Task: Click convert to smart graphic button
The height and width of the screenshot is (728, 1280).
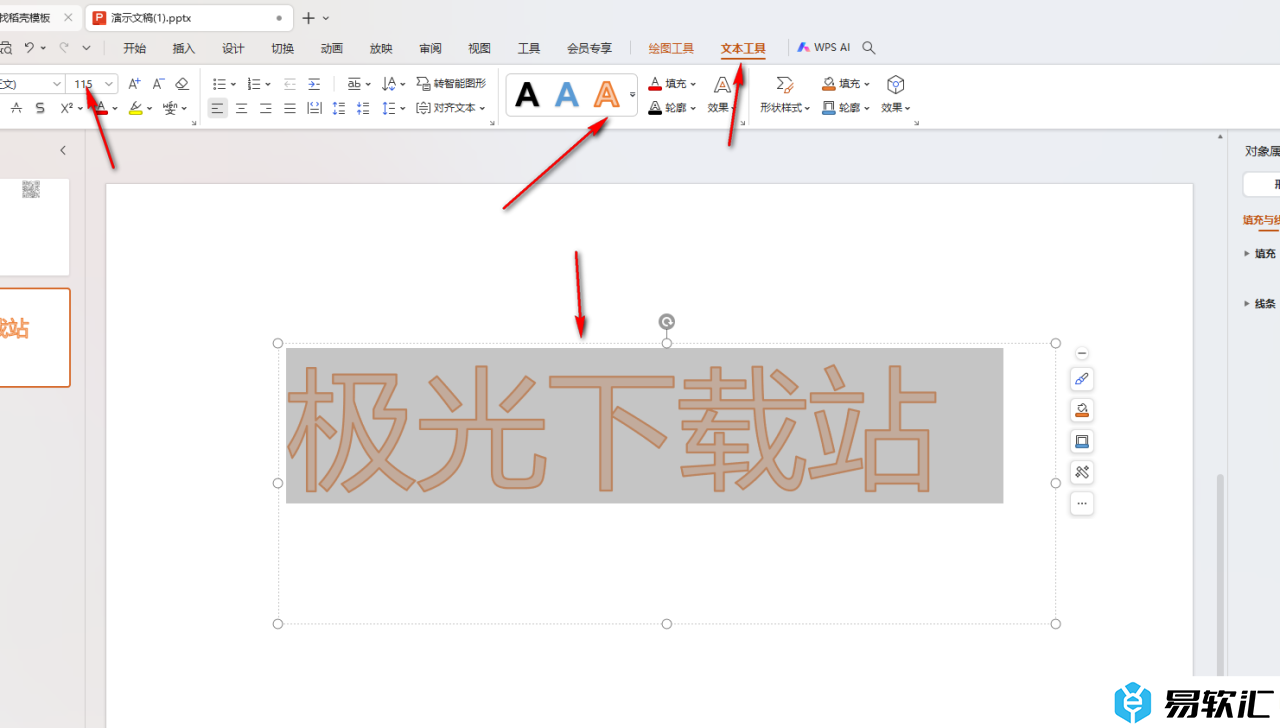Action: pos(451,84)
